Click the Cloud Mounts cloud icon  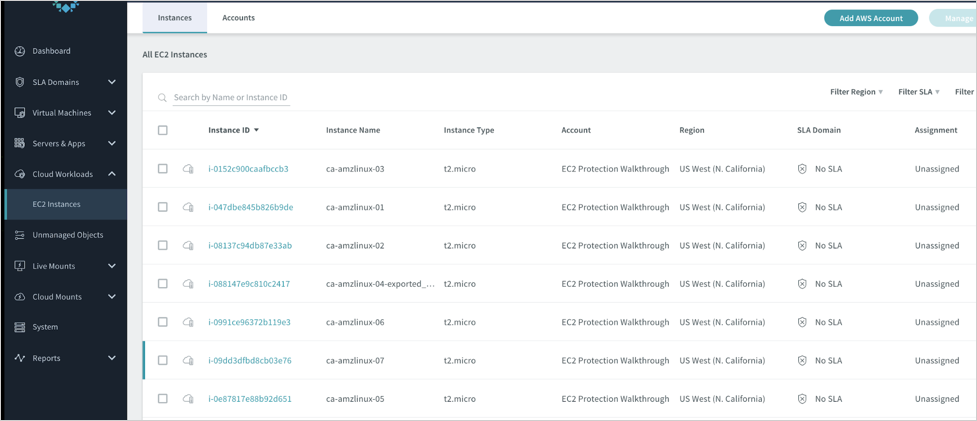coord(19,297)
